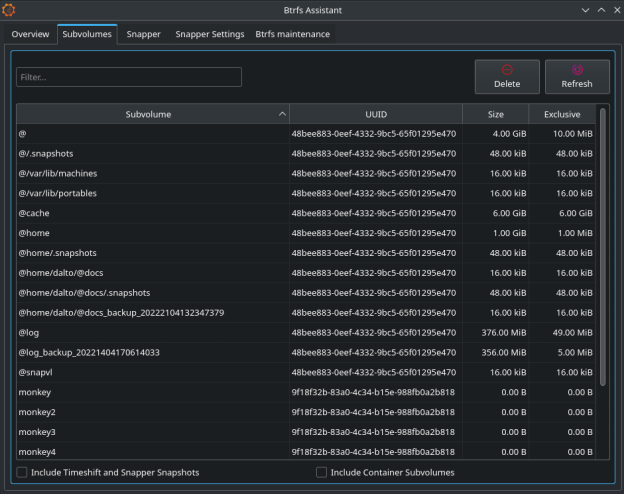The image size is (624, 494).
Task: Click the Btrfs Assistant app icon in title bar
Action: click(10, 10)
